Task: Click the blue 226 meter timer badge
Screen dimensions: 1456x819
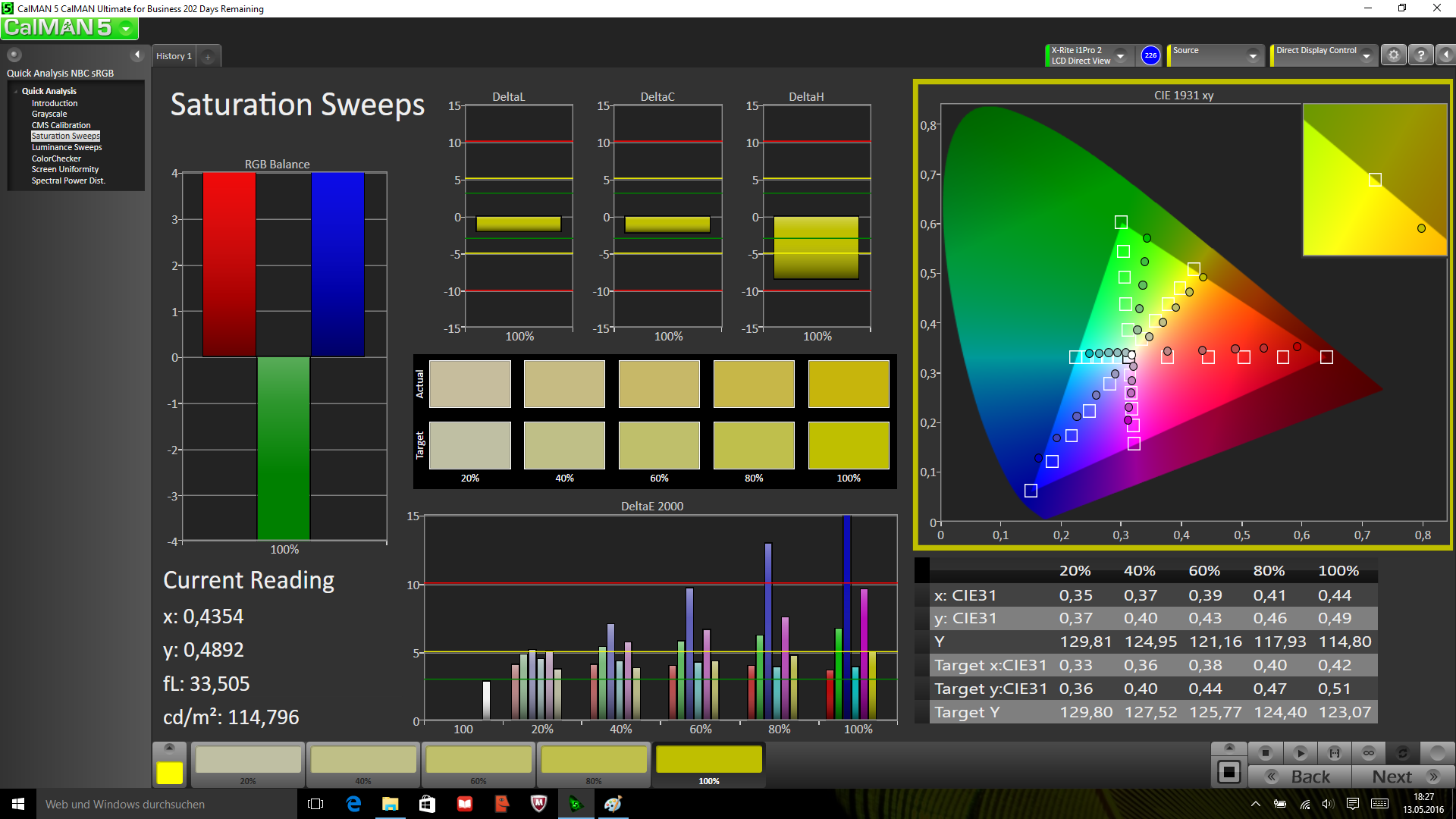Action: tap(1150, 55)
